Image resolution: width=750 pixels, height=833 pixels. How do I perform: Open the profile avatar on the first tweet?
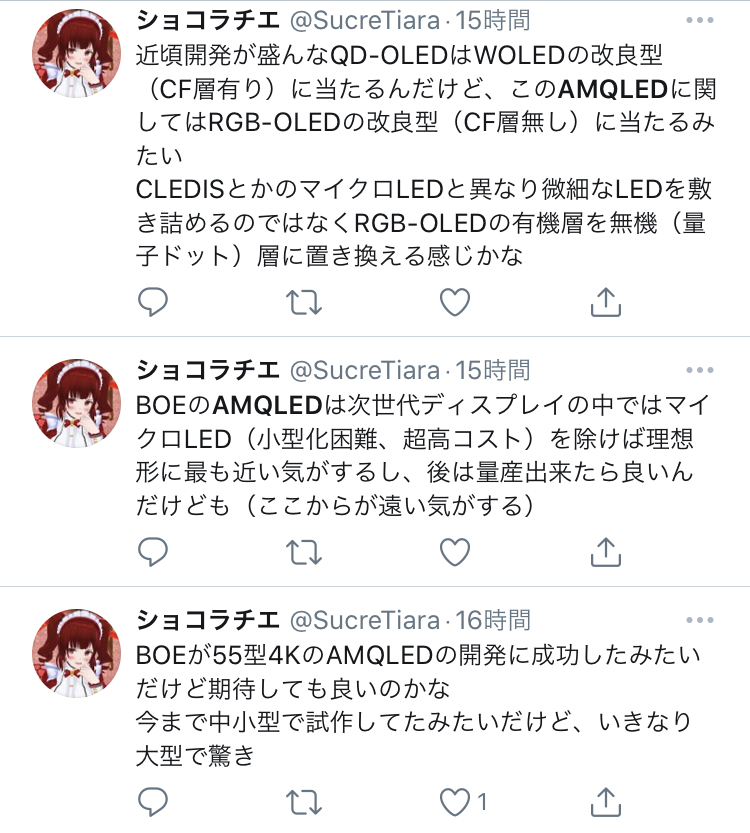coord(76,53)
